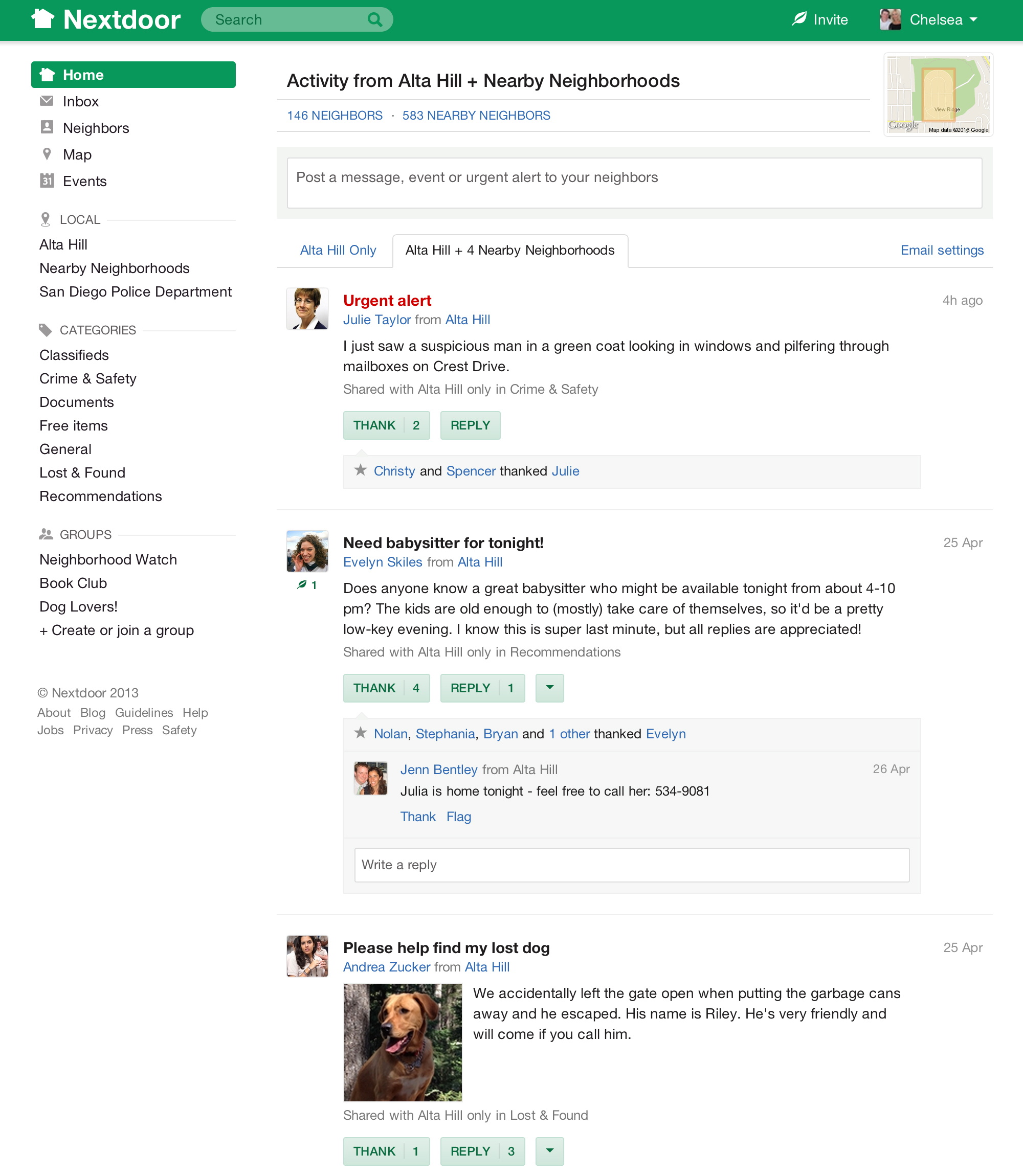This screenshot has width=1023, height=1176.
Task: Open the Dog Lovers! group
Action: pos(78,606)
